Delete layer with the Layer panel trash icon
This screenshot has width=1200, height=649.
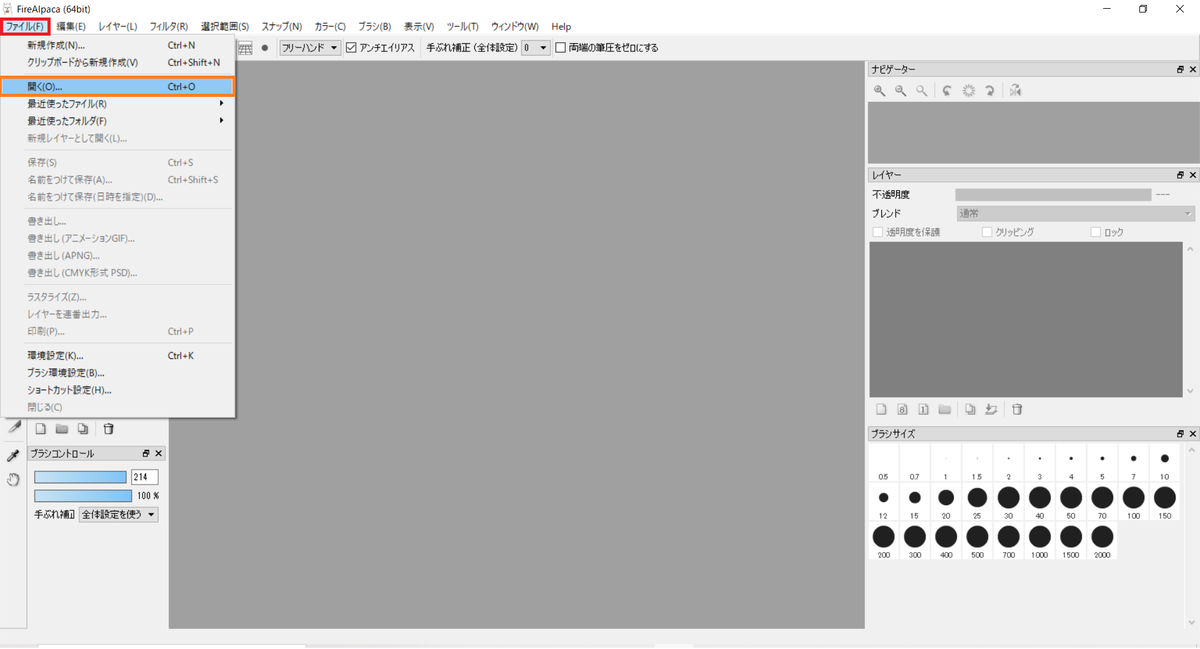coord(1017,409)
